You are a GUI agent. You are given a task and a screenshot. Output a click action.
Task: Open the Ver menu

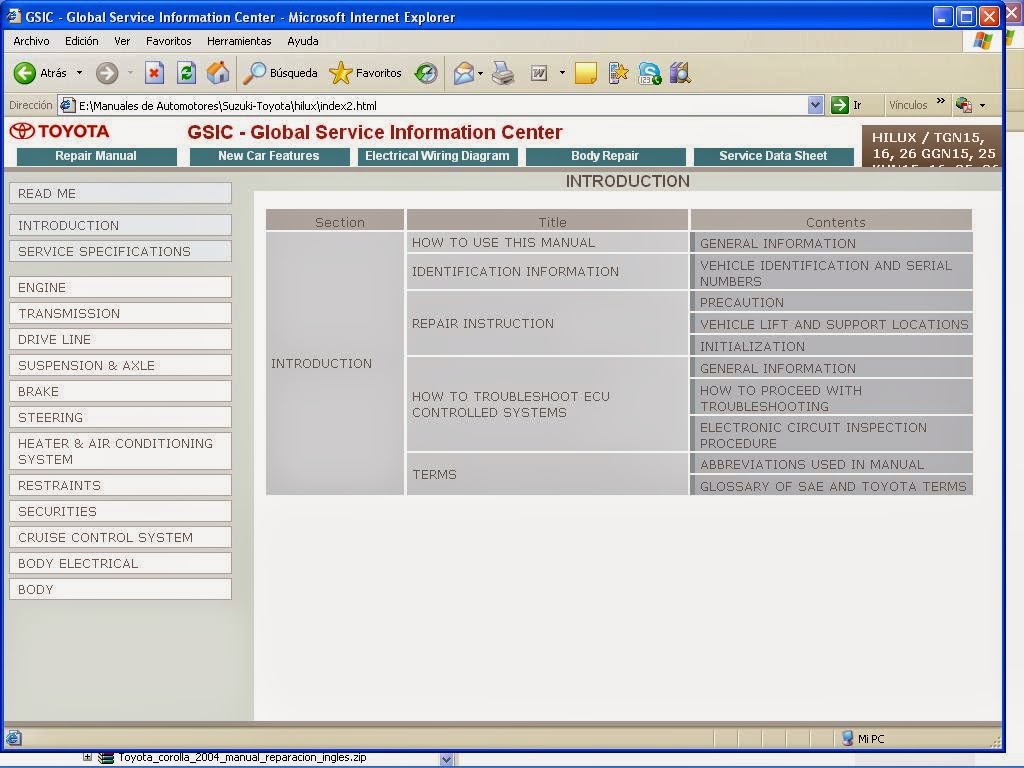[122, 40]
